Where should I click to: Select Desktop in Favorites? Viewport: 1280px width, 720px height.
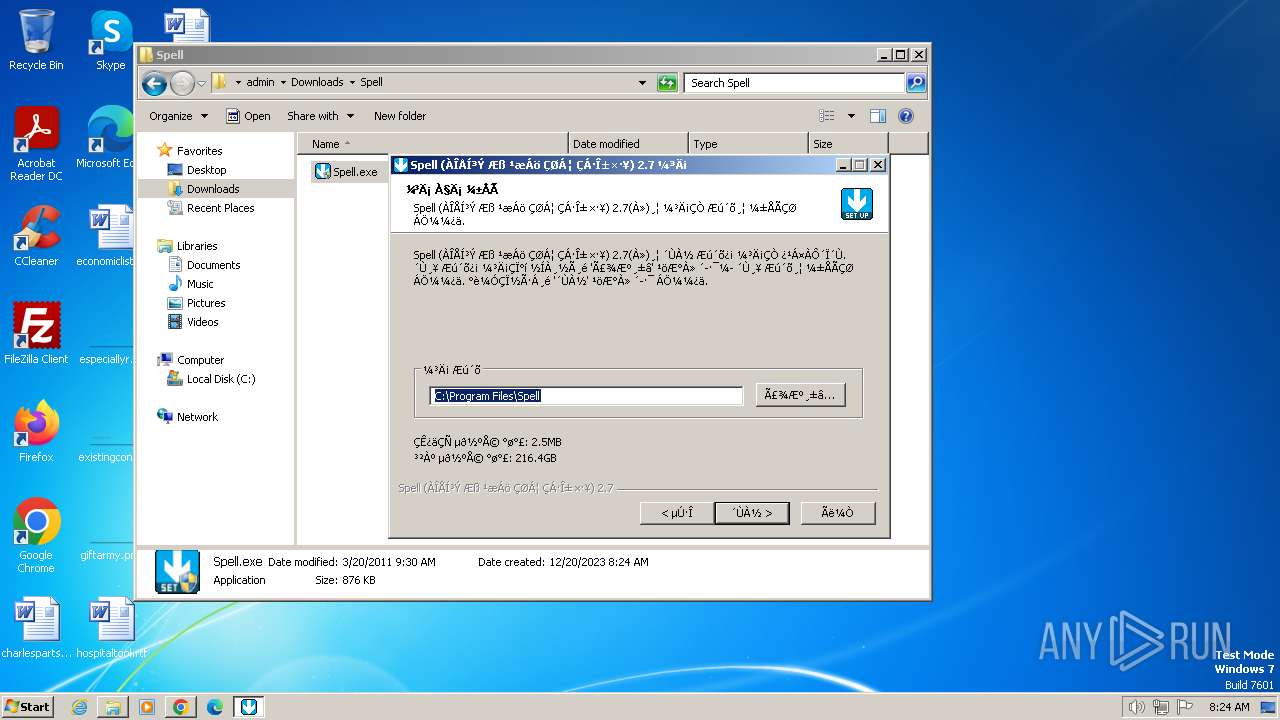pos(206,170)
